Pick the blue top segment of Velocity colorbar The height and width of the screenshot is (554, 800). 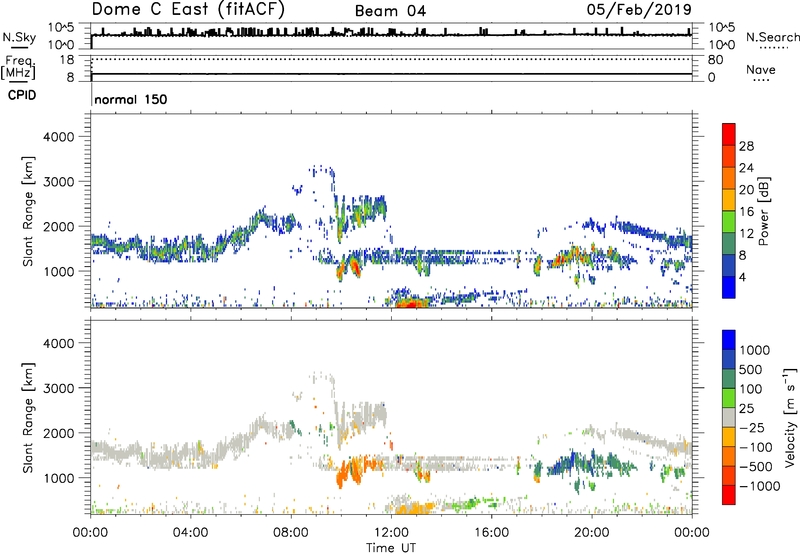pos(729,340)
